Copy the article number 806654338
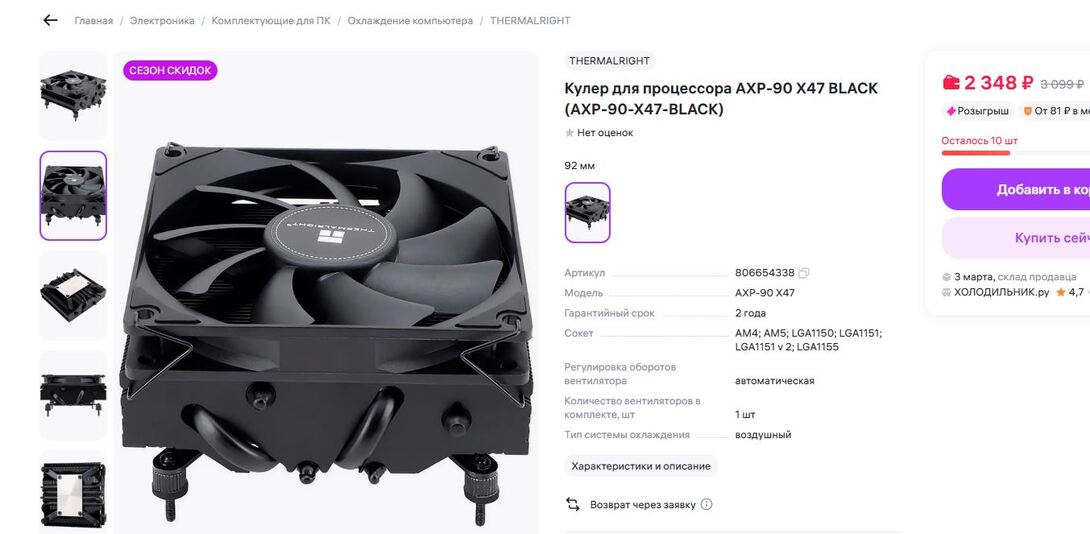 tap(804, 273)
